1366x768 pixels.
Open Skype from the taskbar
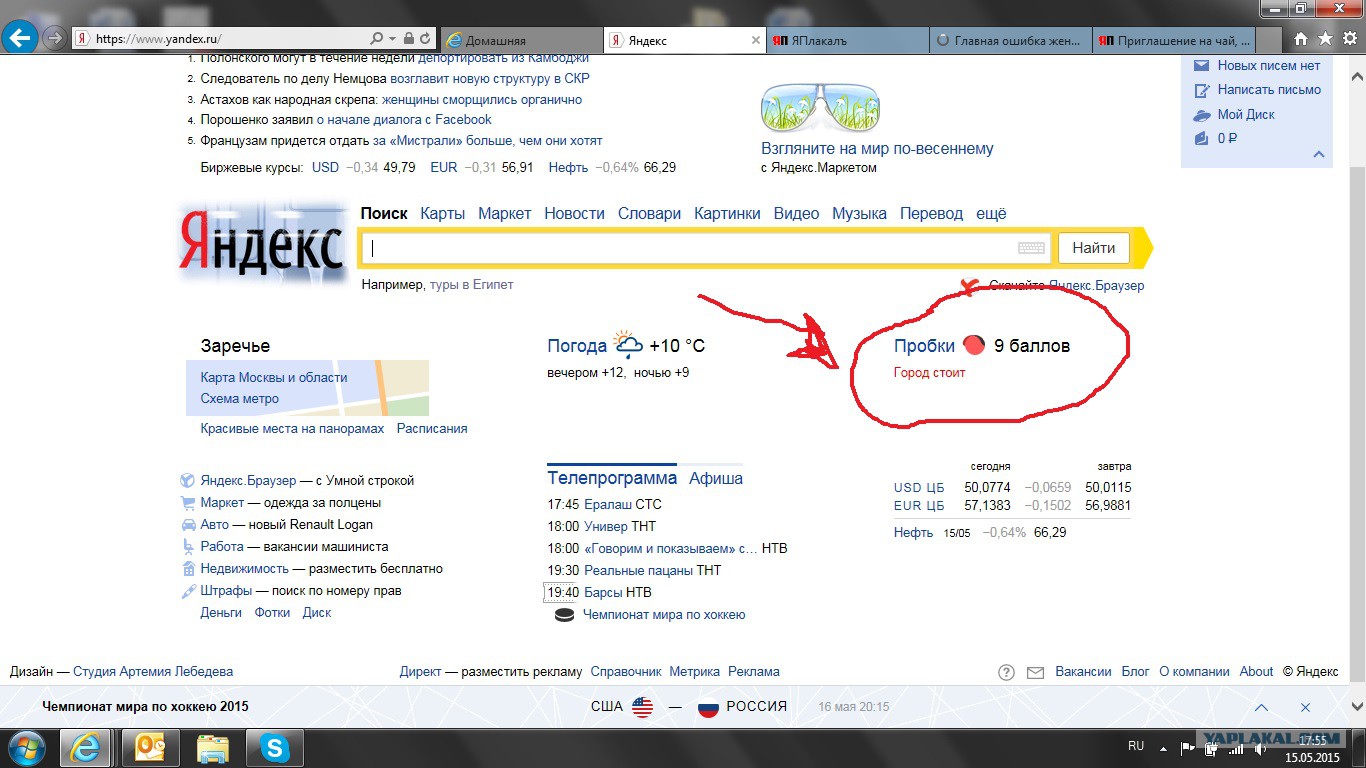click(274, 747)
